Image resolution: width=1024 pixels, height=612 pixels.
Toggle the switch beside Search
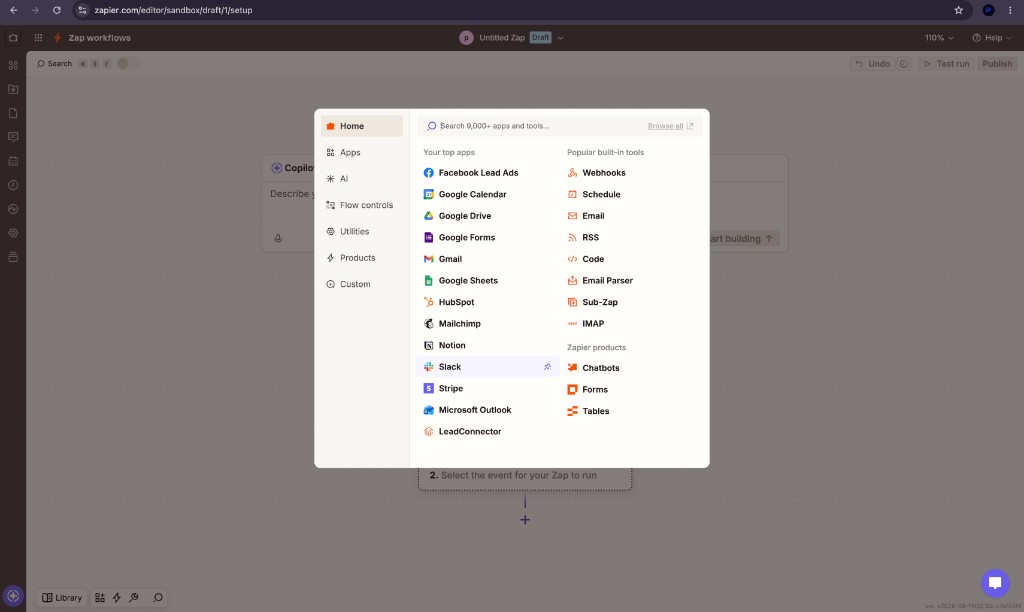click(x=127, y=64)
